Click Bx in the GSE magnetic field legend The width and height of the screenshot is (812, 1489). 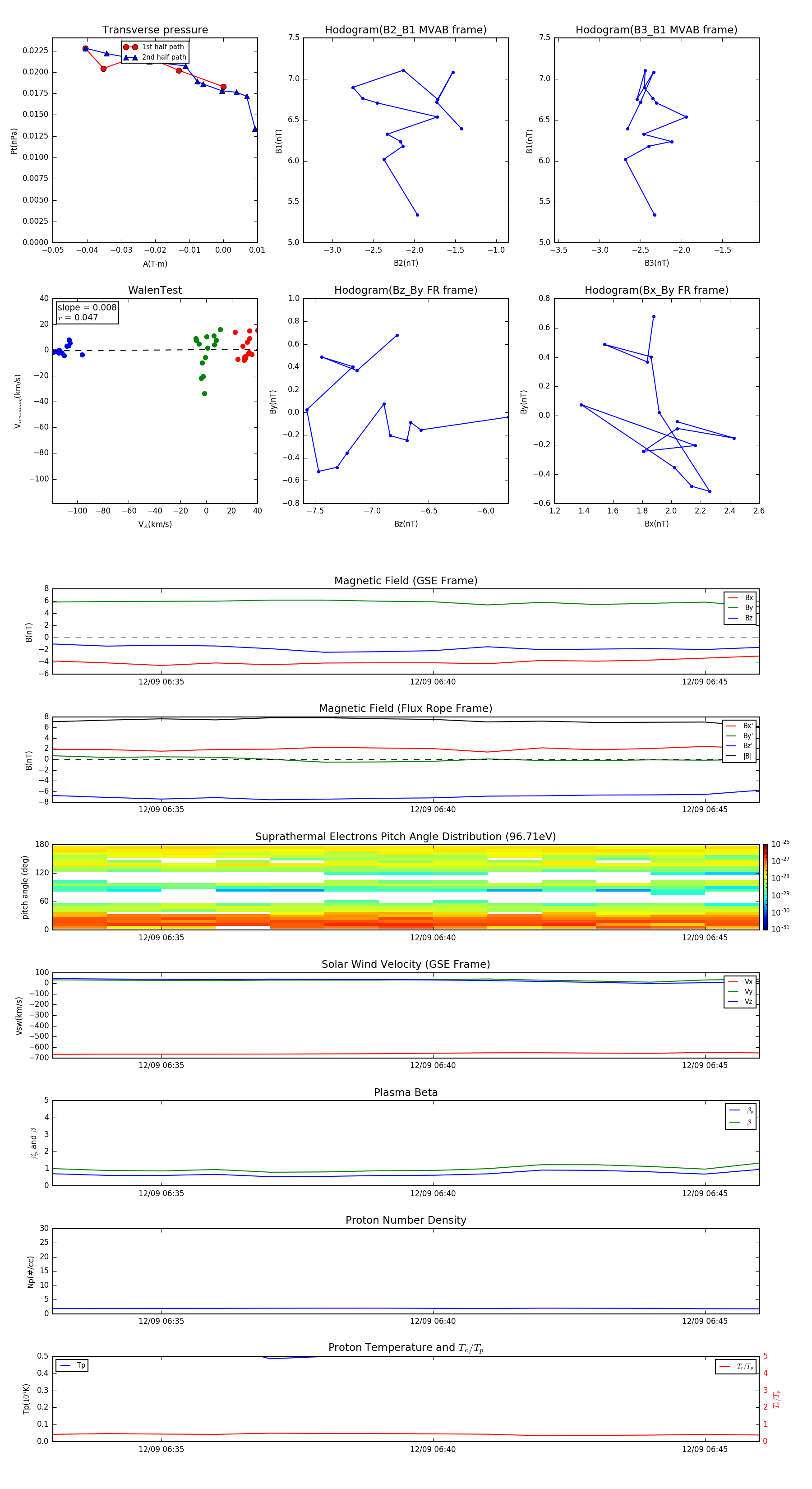740,598
